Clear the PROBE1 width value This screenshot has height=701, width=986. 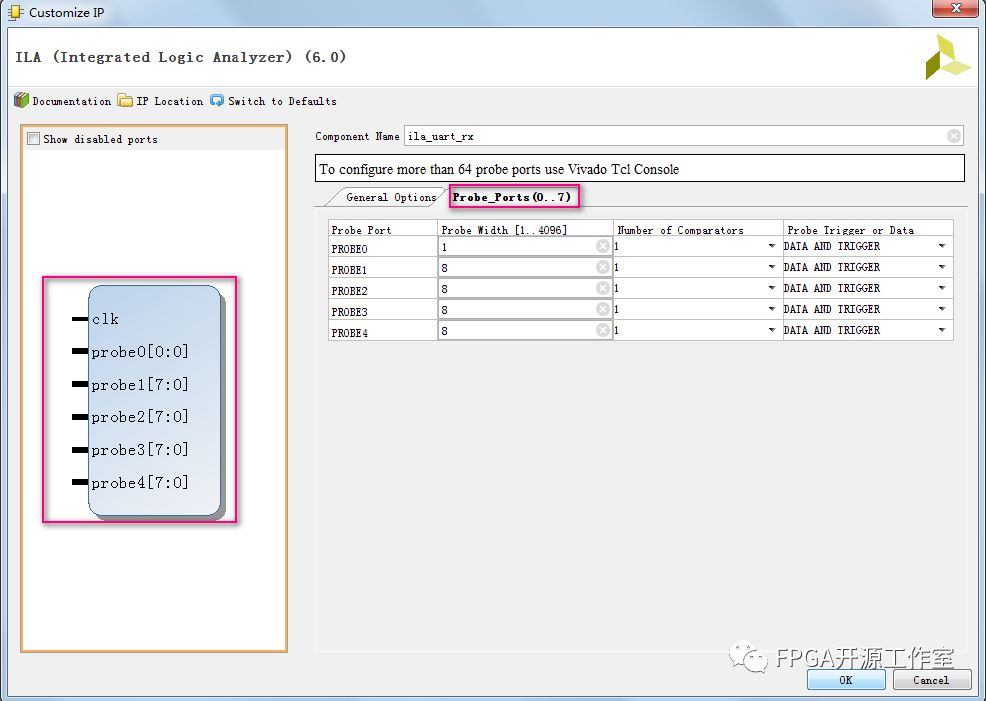(x=602, y=267)
